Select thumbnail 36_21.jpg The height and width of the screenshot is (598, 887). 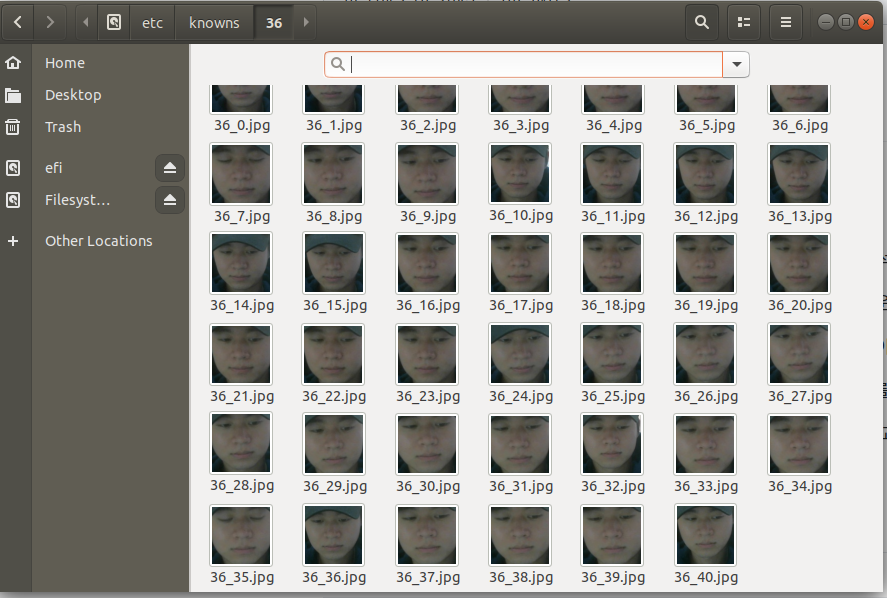pyautogui.click(x=241, y=354)
